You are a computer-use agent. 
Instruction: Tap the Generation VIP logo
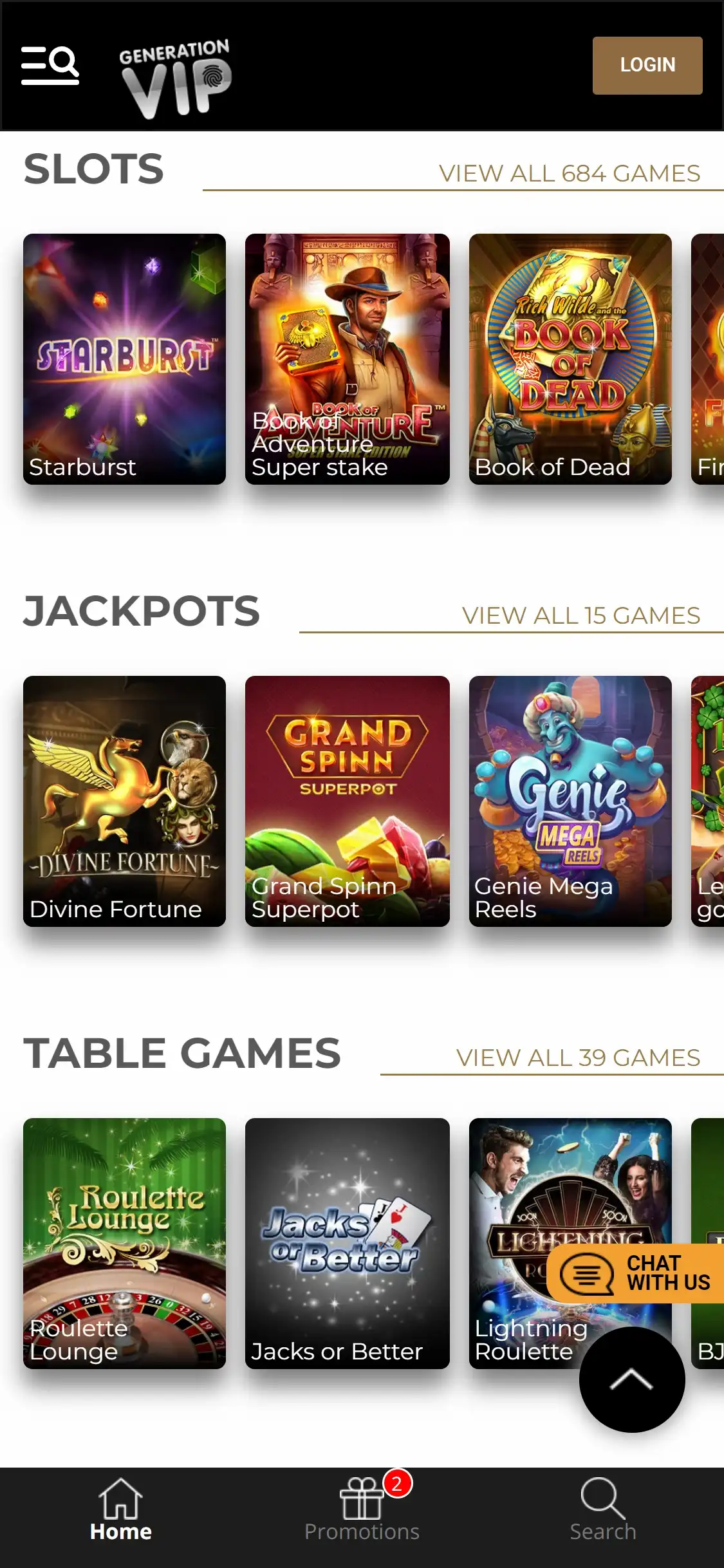tap(175, 78)
